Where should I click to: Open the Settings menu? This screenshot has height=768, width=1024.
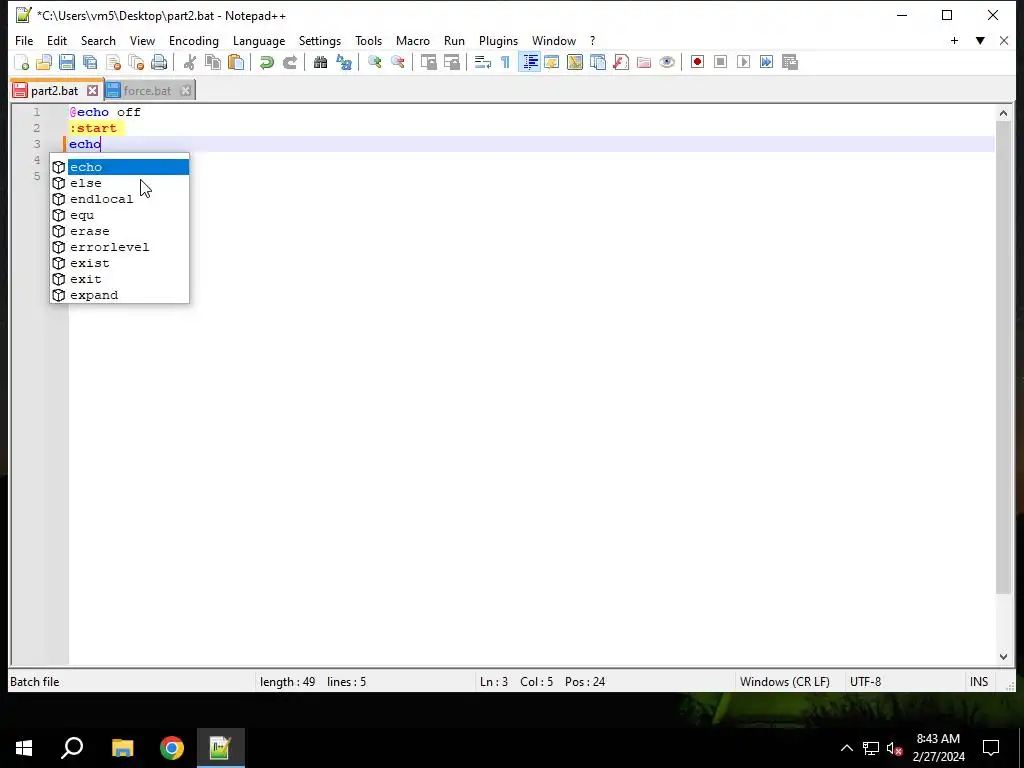[320, 40]
